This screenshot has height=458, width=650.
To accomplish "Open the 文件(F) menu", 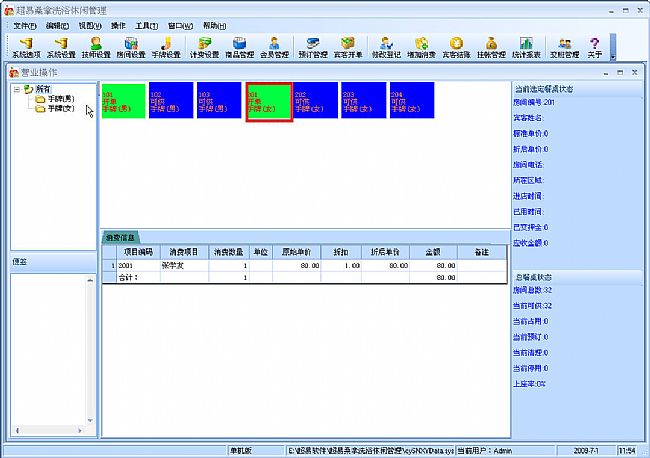I will click(25, 26).
